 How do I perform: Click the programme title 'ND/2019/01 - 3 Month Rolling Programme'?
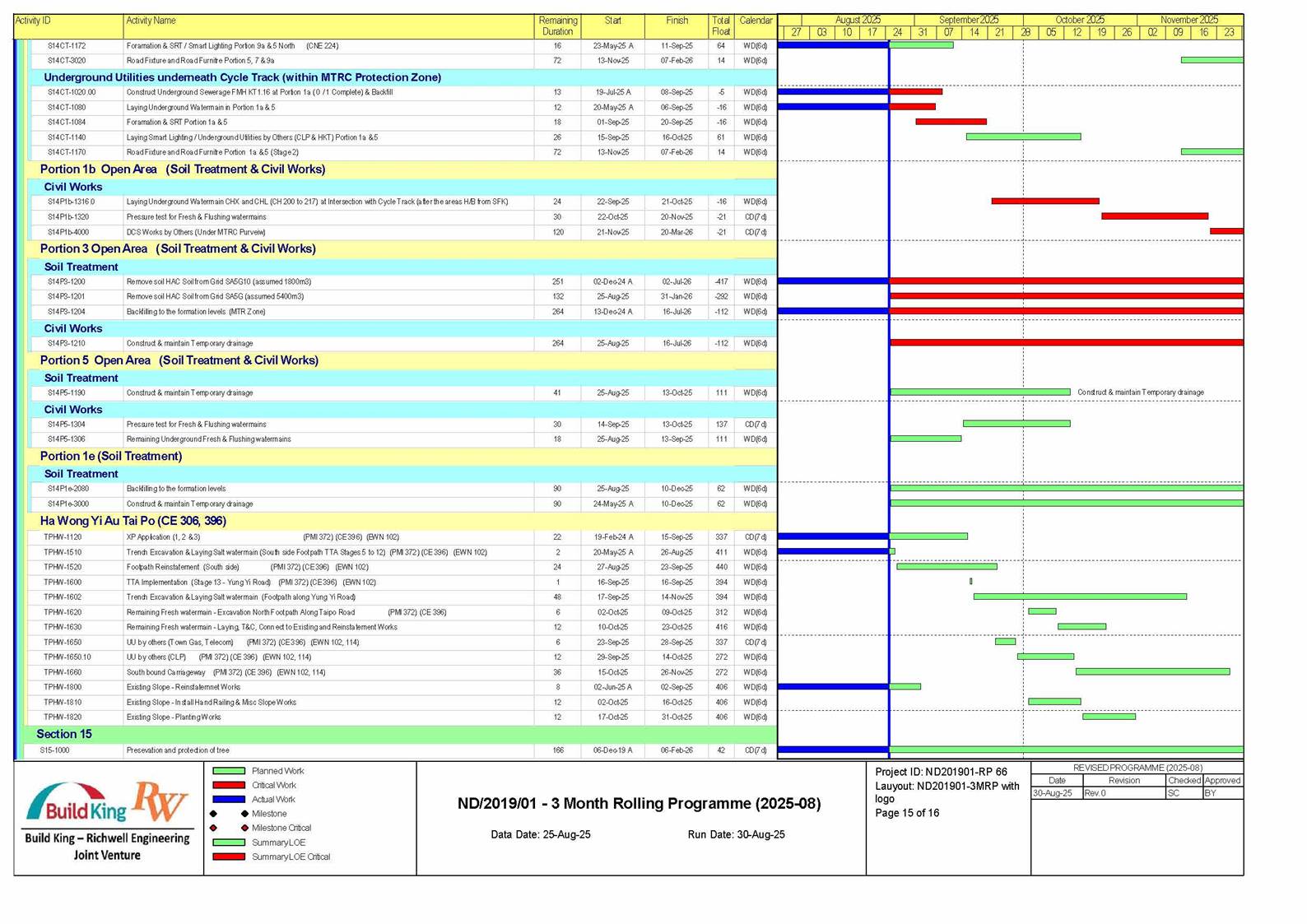pyautogui.click(x=639, y=804)
